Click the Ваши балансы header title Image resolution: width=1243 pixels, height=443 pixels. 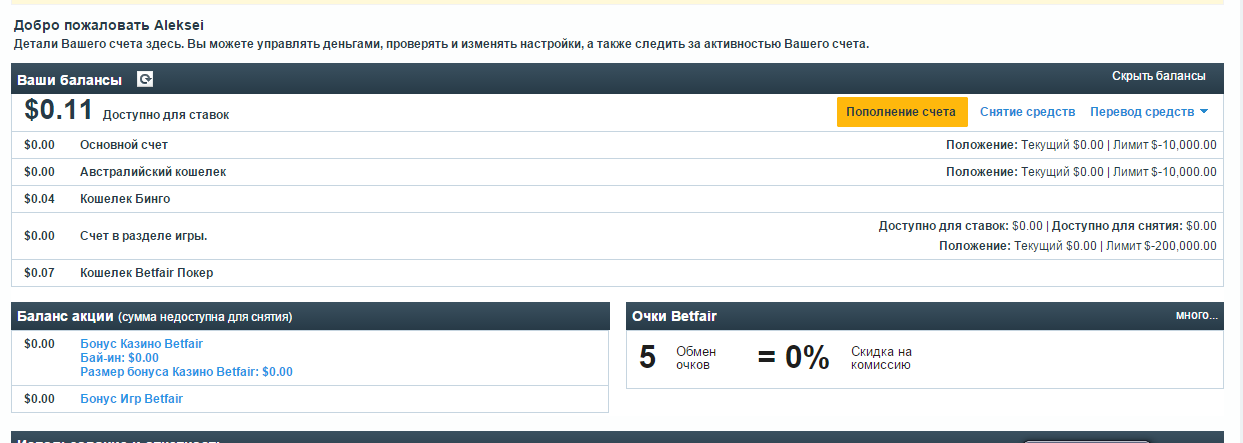(x=70, y=79)
